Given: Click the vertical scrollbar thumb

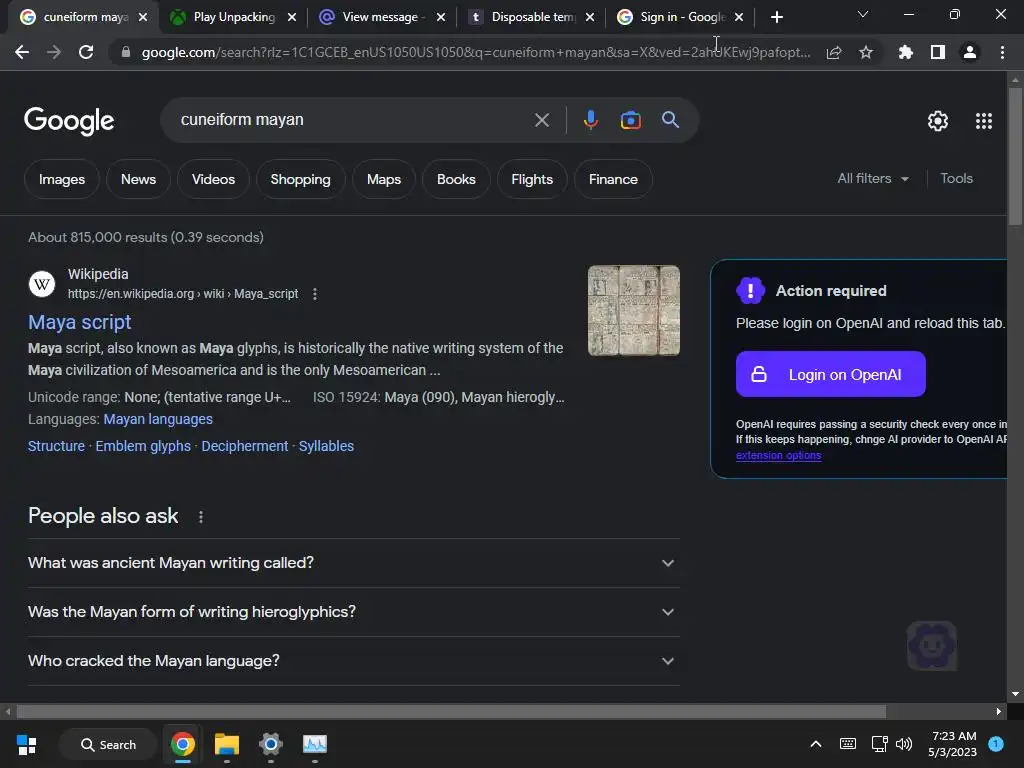Looking at the screenshot, I should tap(1015, 155).
